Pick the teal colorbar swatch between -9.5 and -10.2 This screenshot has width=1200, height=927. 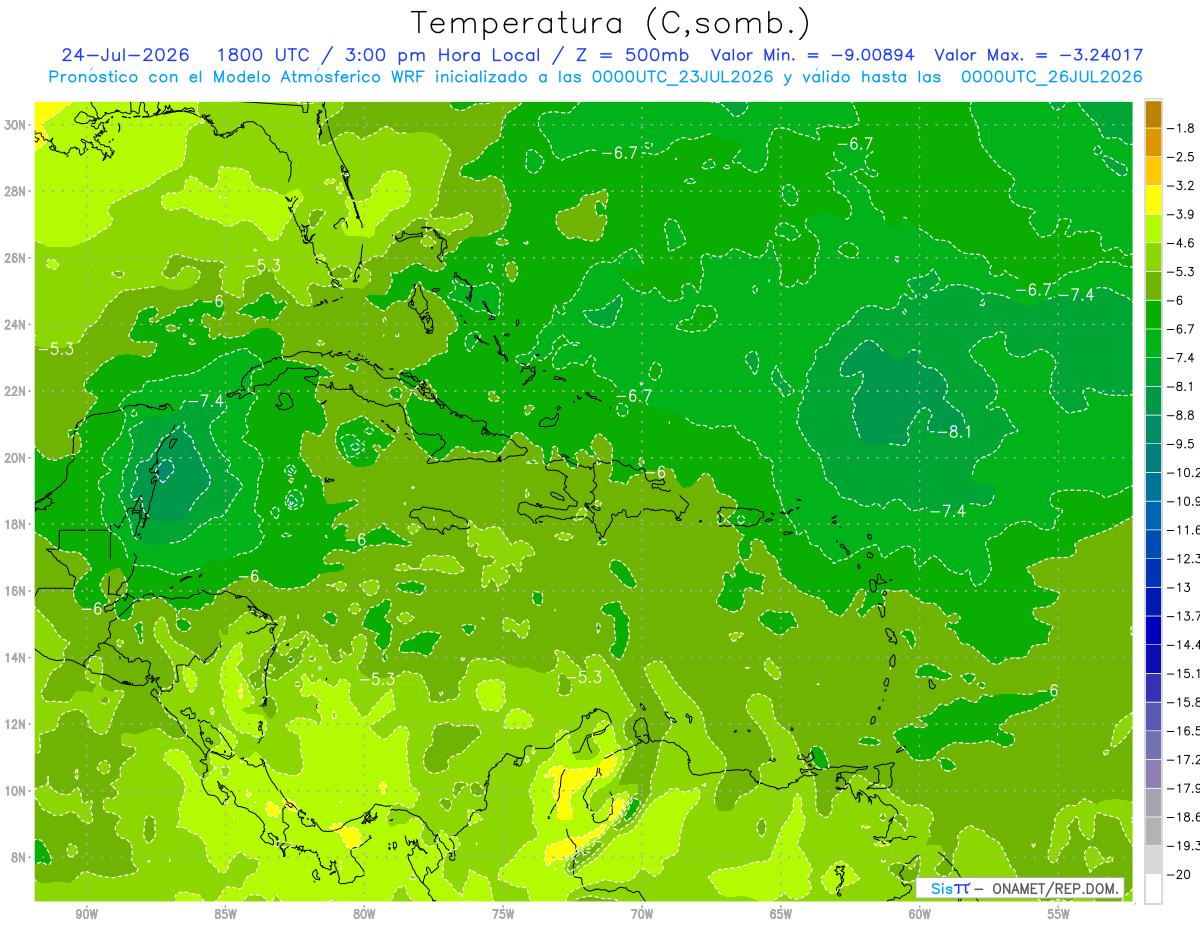(x=1153, y=458)
